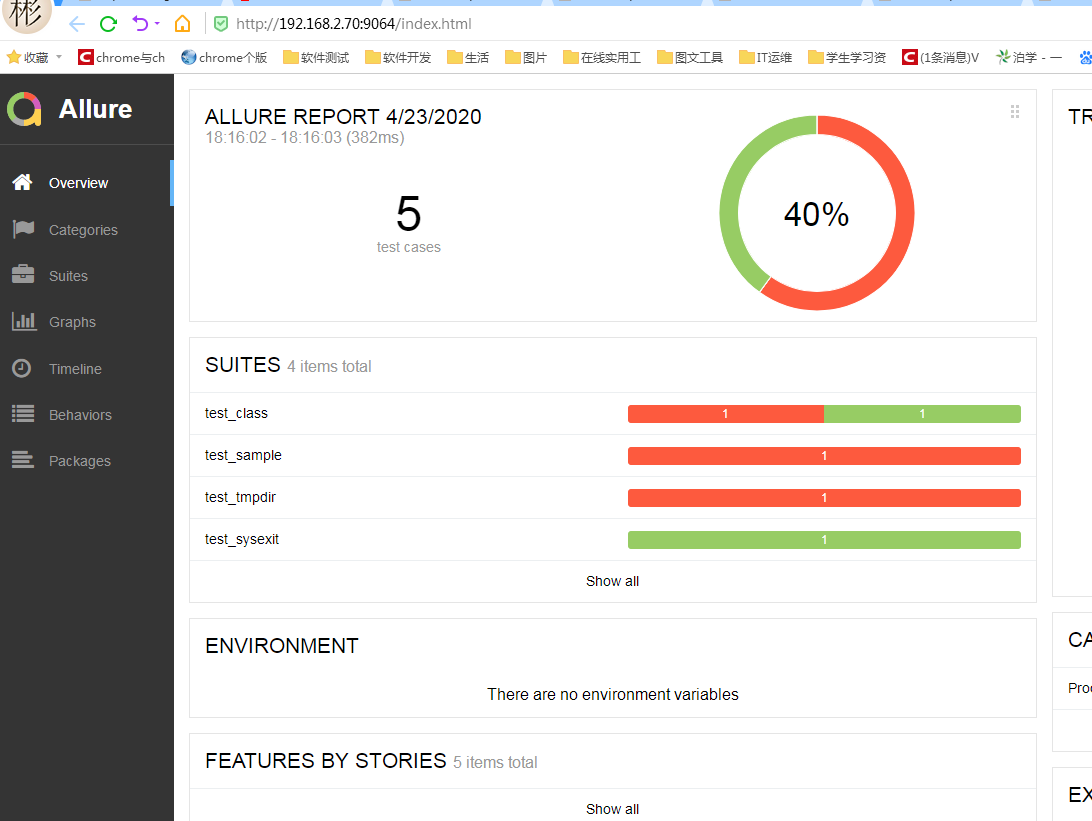Viewport: 1092px width, 821px height.
Task: Click the Allure logo icon
Action: coord(24,109)
